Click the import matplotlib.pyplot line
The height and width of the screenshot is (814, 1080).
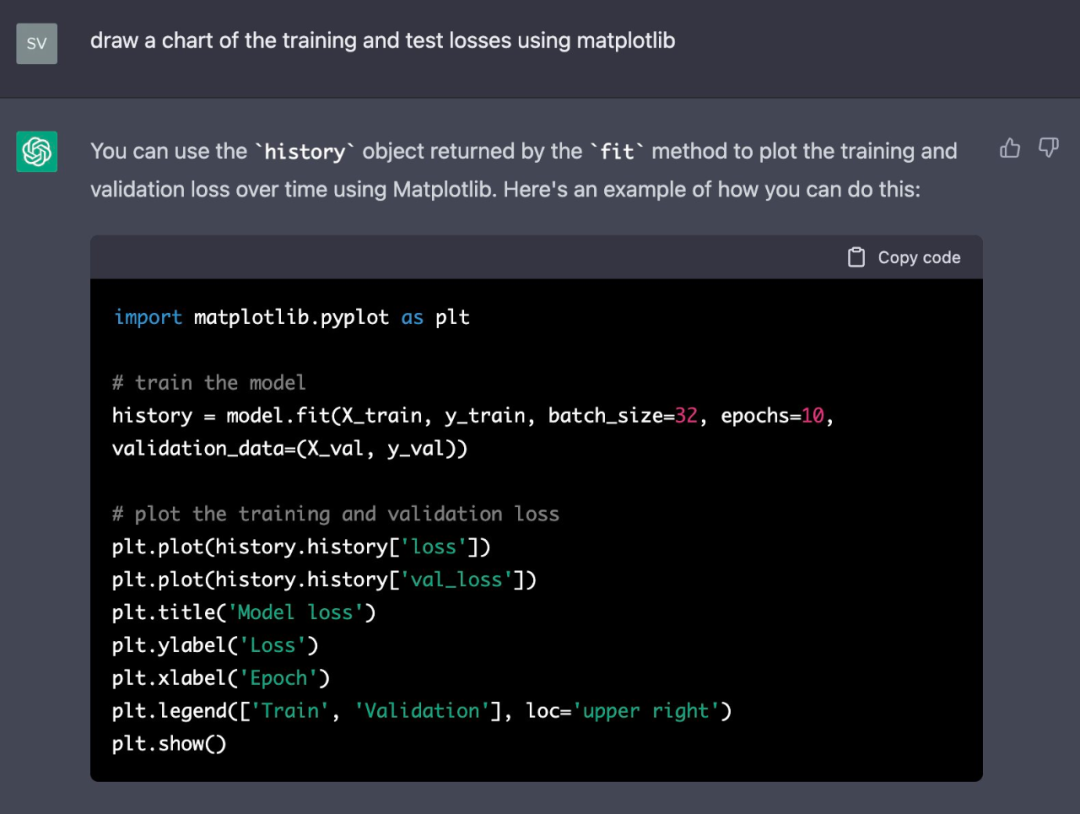coord(291,317)
